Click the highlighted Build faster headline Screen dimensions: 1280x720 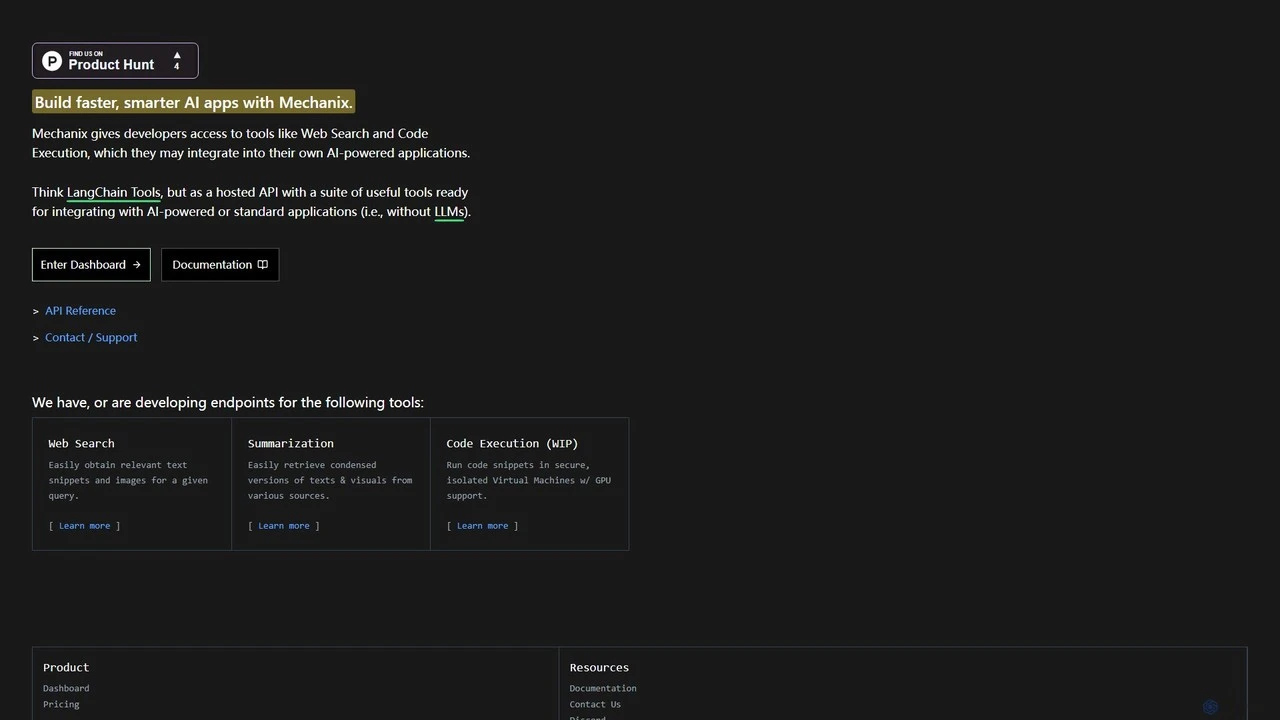tap(194, 102)
